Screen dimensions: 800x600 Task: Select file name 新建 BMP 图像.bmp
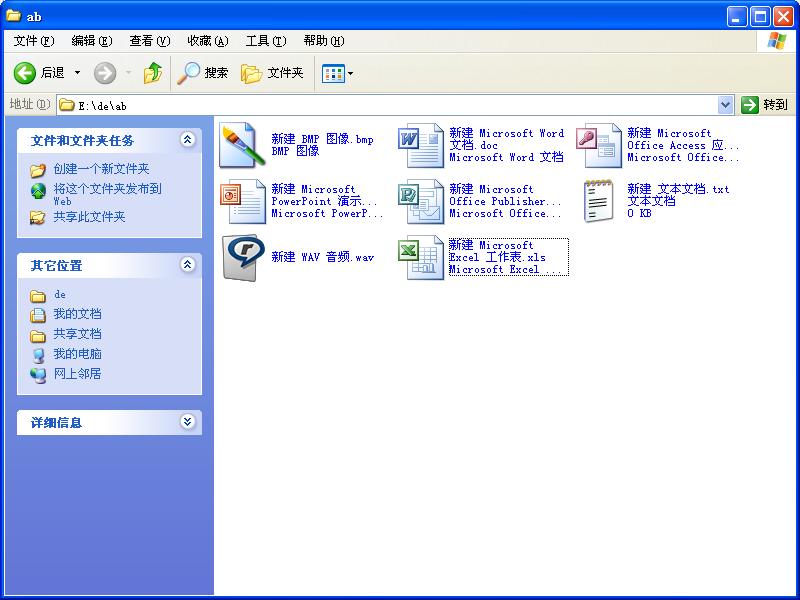[322, 139]
